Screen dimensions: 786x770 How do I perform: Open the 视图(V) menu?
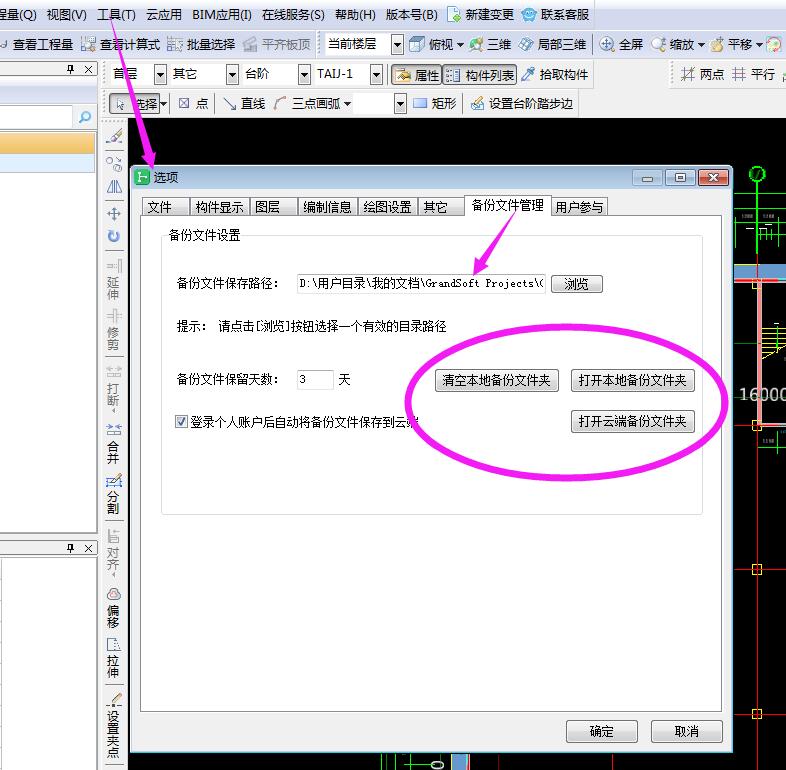[67, 15]
